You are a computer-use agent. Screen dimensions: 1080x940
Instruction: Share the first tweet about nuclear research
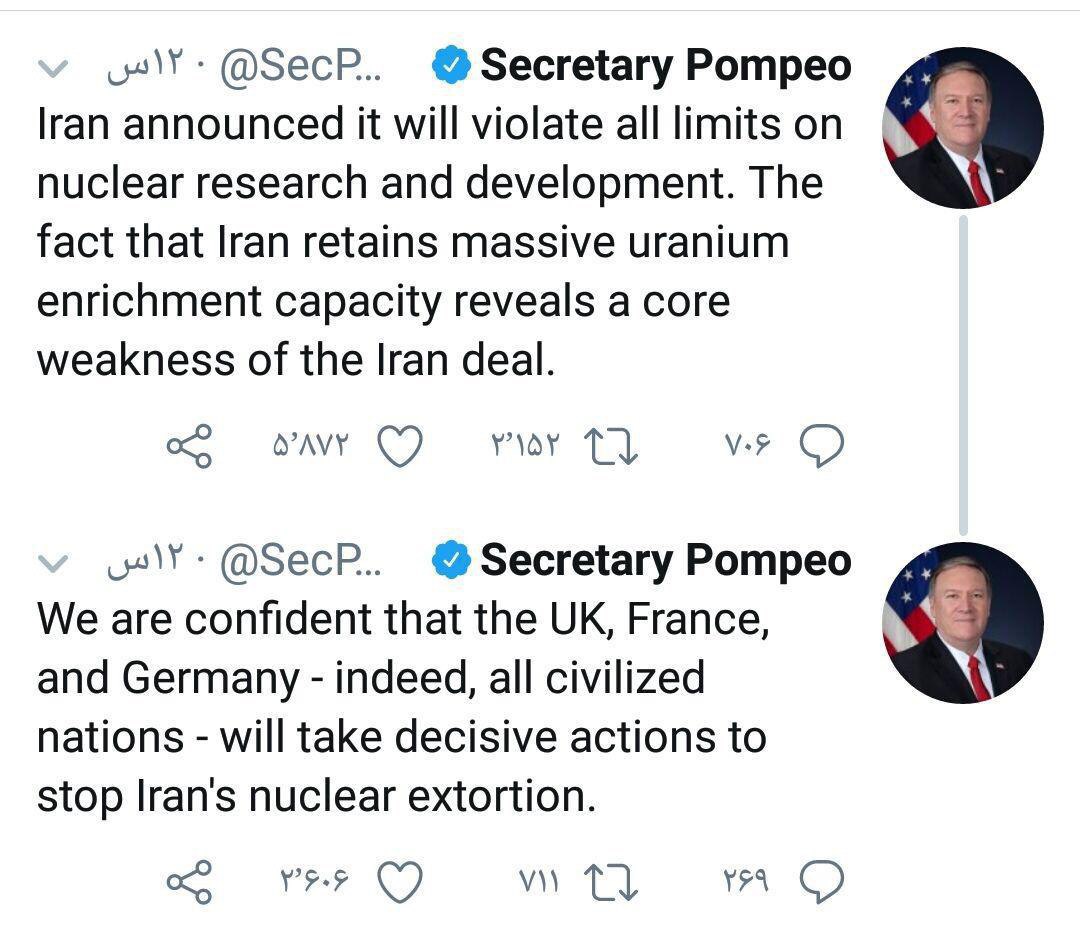(190, 446)
